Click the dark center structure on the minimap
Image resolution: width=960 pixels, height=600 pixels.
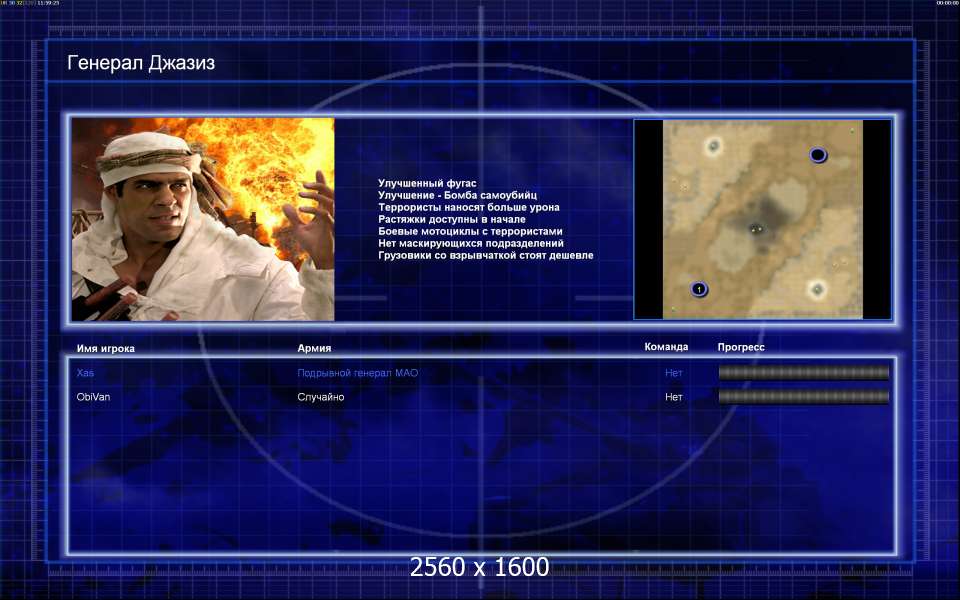click(757, 228)
